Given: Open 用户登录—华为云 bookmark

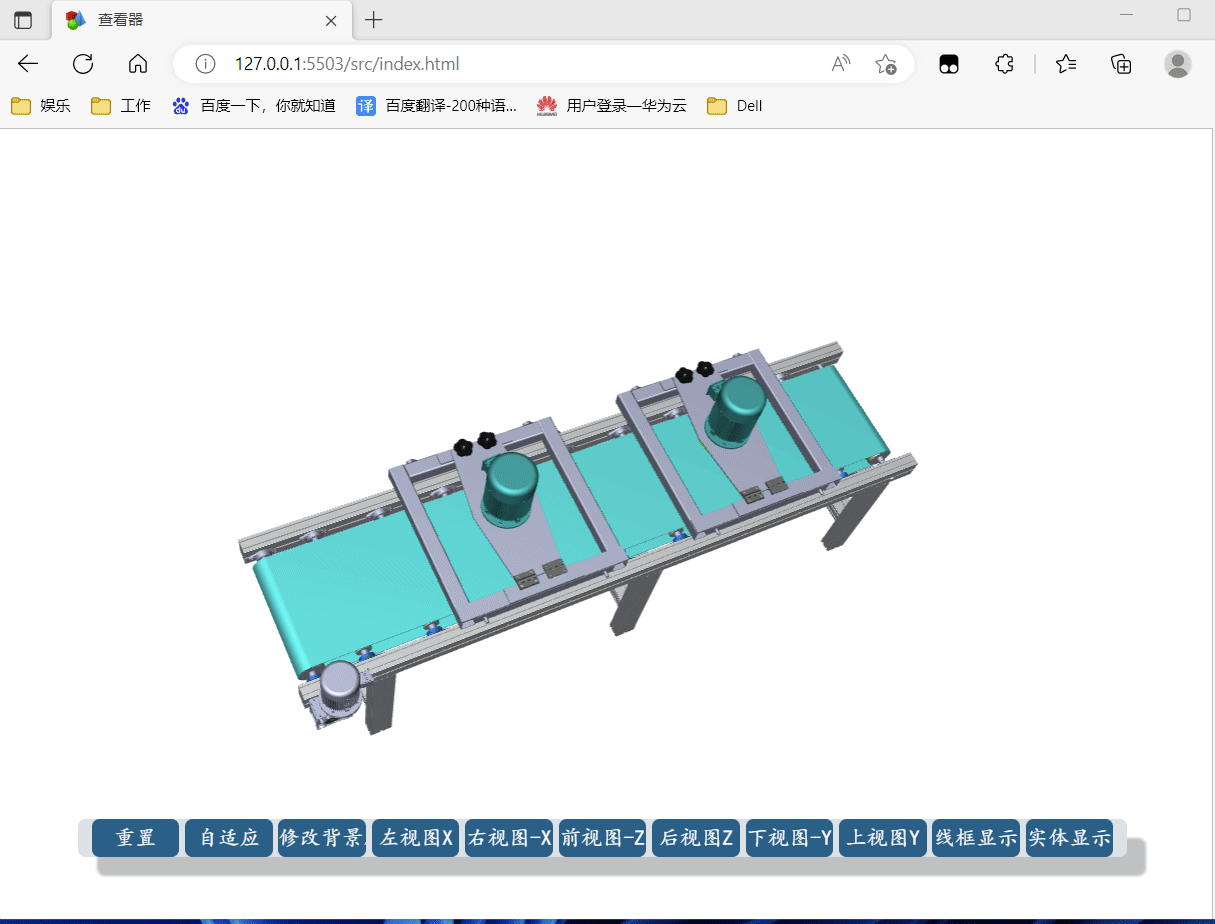Looking at the screenshot, I should [612, 105].
